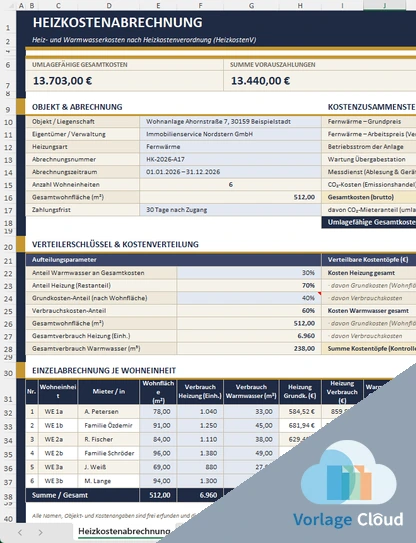Select column header D
This screenshot has height=543, width=416.
pyautogui.click(x=109, y=5)
